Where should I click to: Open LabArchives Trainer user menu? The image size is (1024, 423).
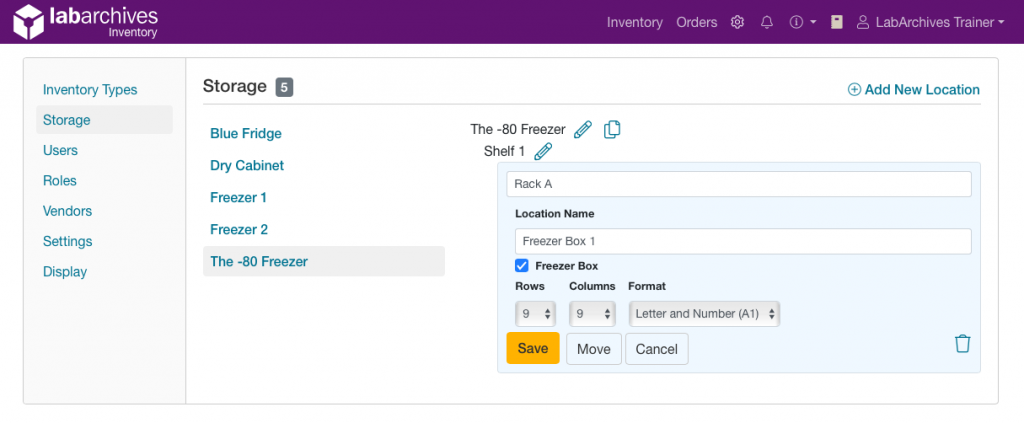[931, 22]
